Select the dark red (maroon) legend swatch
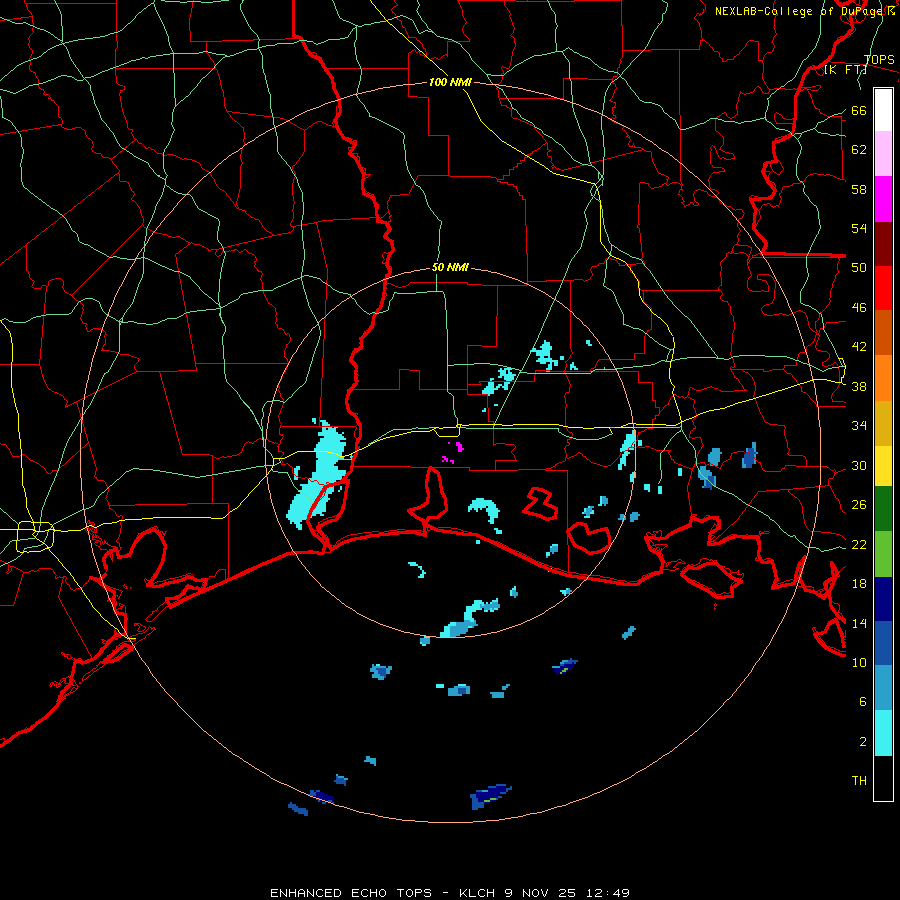This screenshot has height=900, width=900. (x=883, y=243)
